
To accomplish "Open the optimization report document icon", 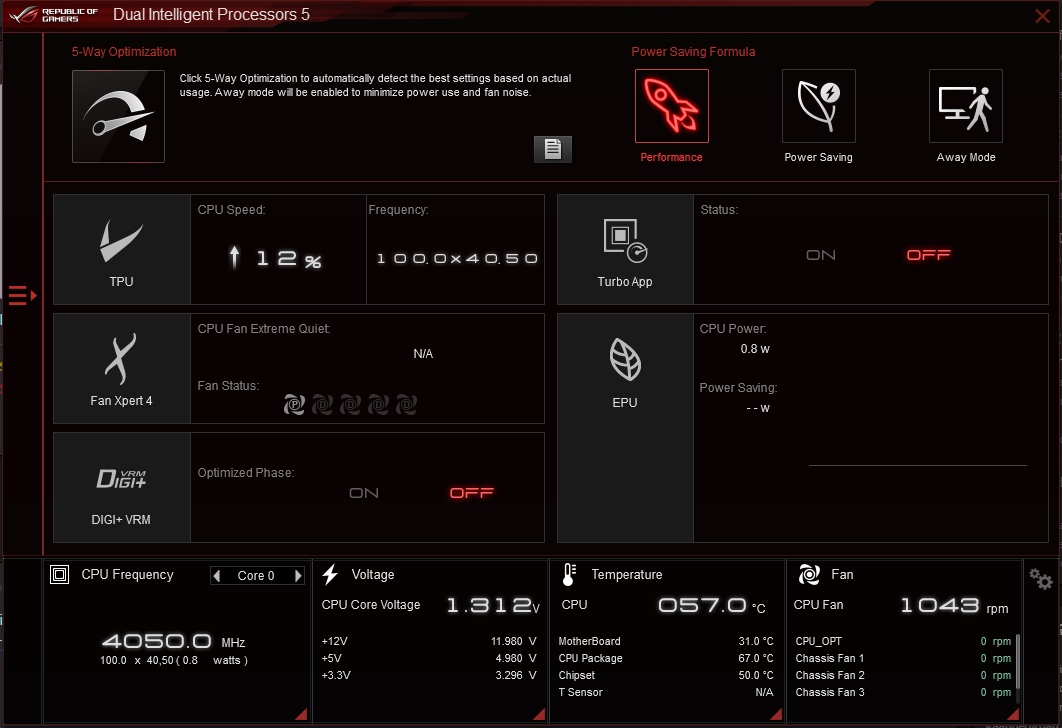I will (553, 149).
